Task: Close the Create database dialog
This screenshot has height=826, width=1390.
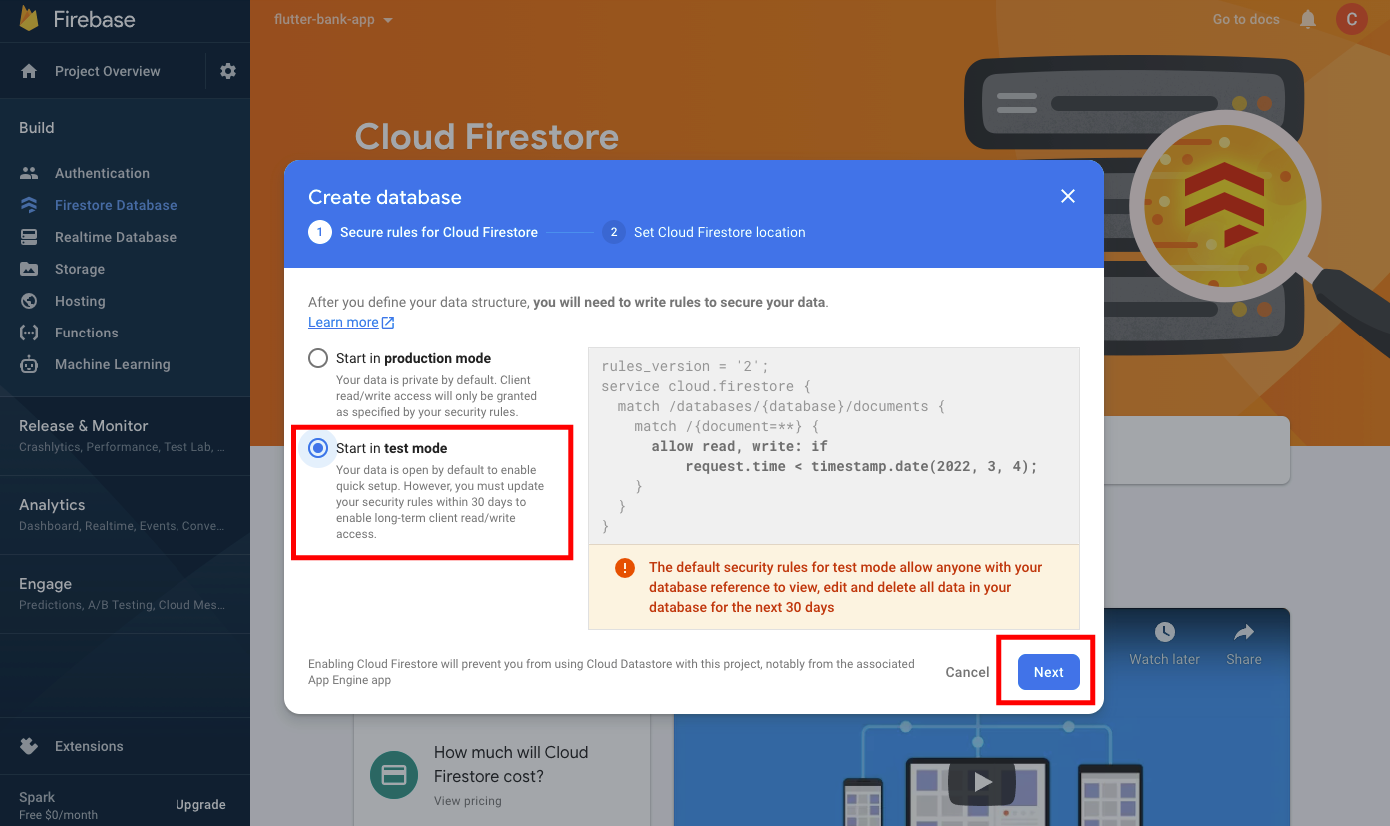Action: pos(1068,196)
